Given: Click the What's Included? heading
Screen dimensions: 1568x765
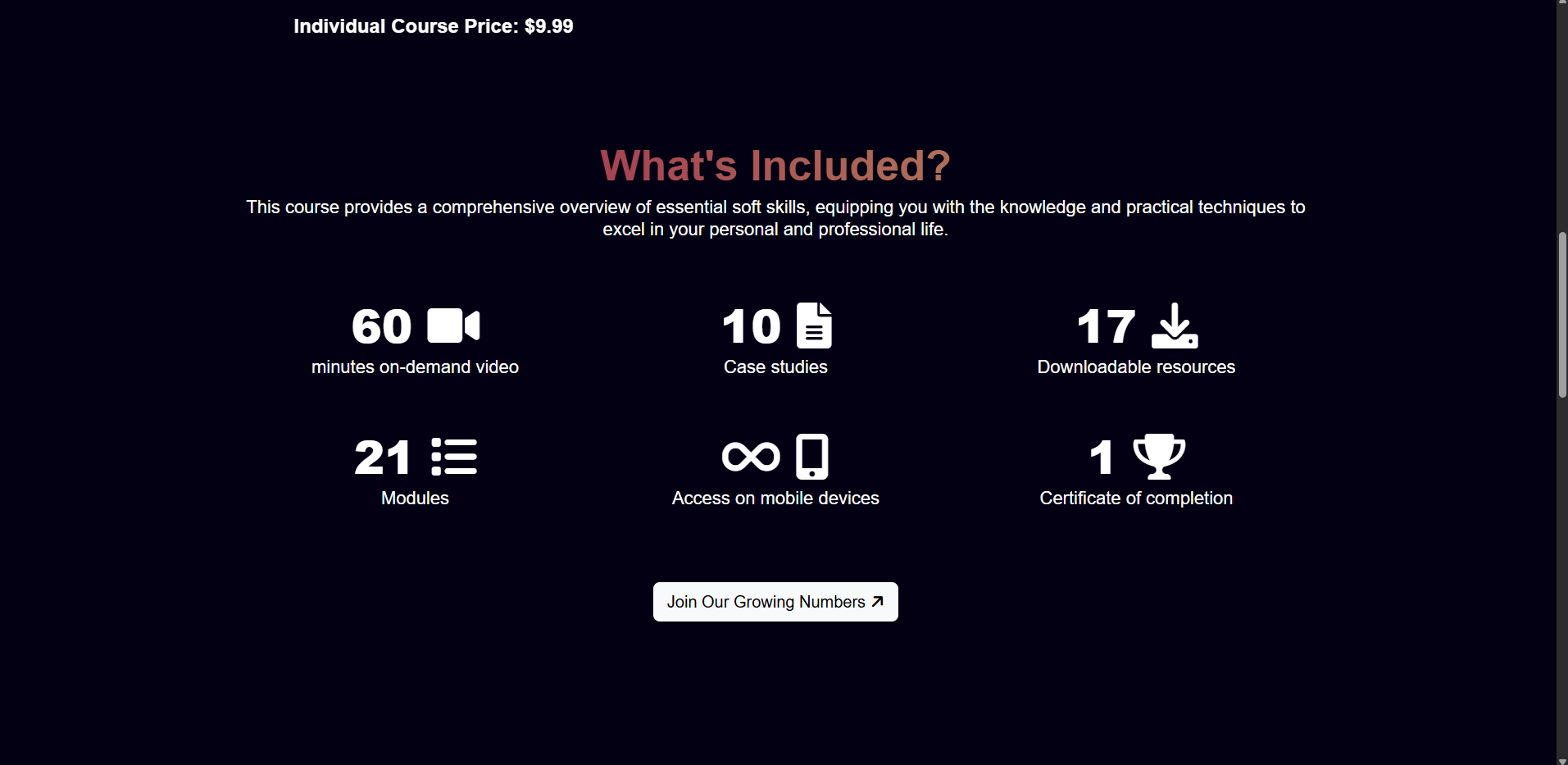Looking at the screenshot, I should coord(775,166).
